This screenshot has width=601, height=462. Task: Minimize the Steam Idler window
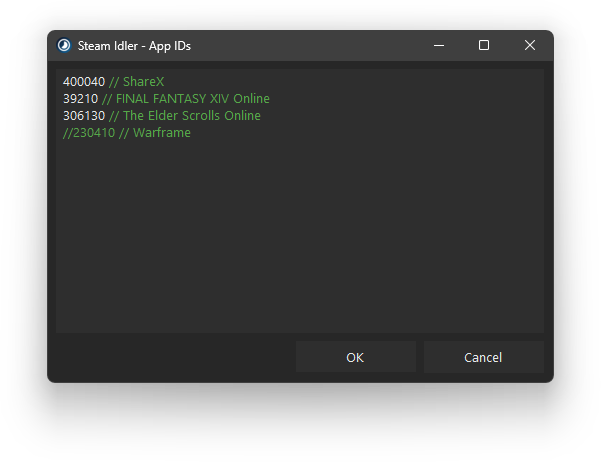[439, 45]
